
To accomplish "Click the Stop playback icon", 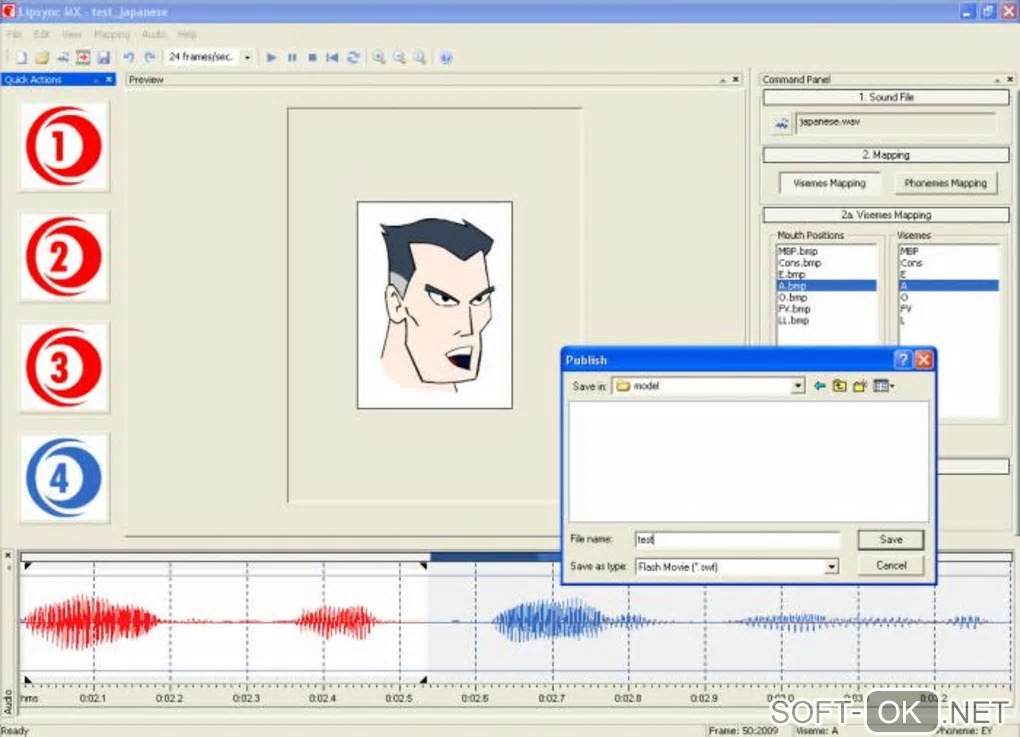I will click(x=312, y=58).
